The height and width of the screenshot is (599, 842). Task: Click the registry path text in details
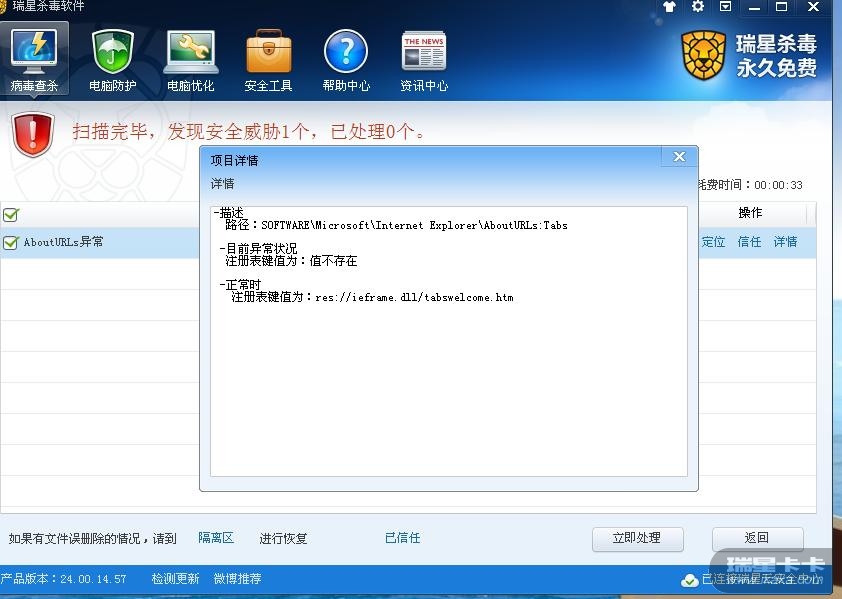point(396,225)
